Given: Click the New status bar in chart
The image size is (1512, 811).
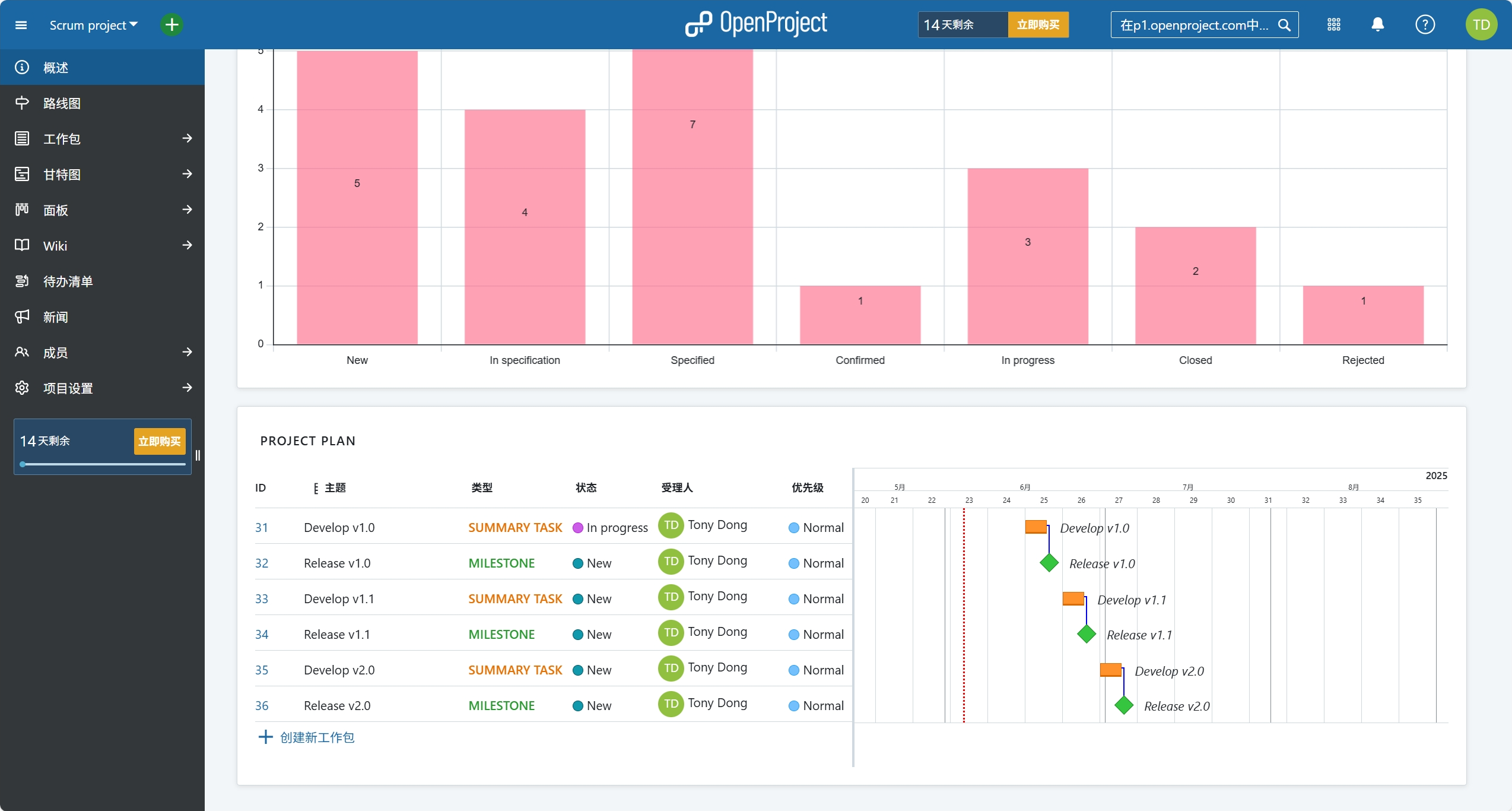Looking at the screenshot, I should pos(357,198).
